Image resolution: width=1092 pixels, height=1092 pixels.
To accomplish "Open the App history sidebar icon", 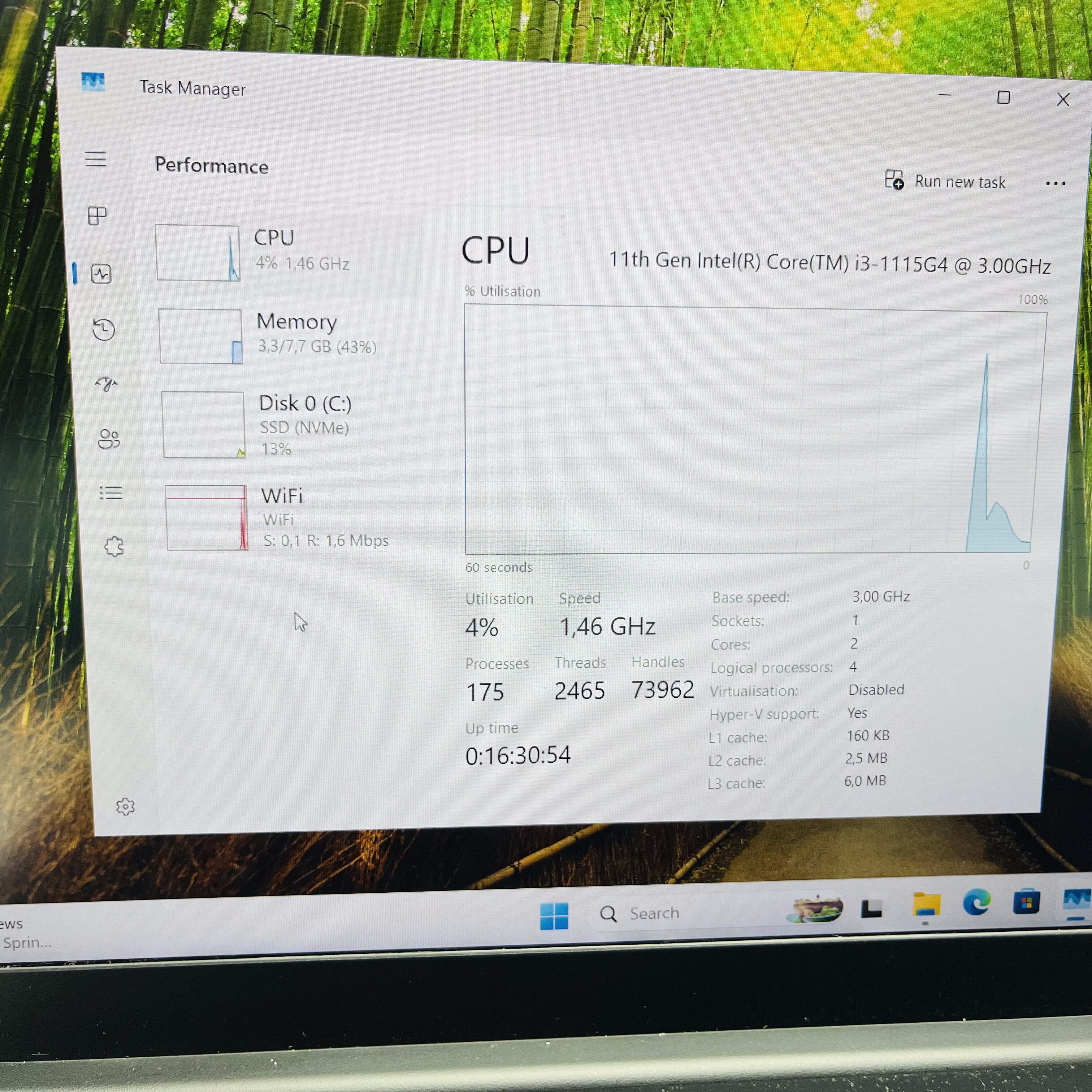I will [103, 330].
